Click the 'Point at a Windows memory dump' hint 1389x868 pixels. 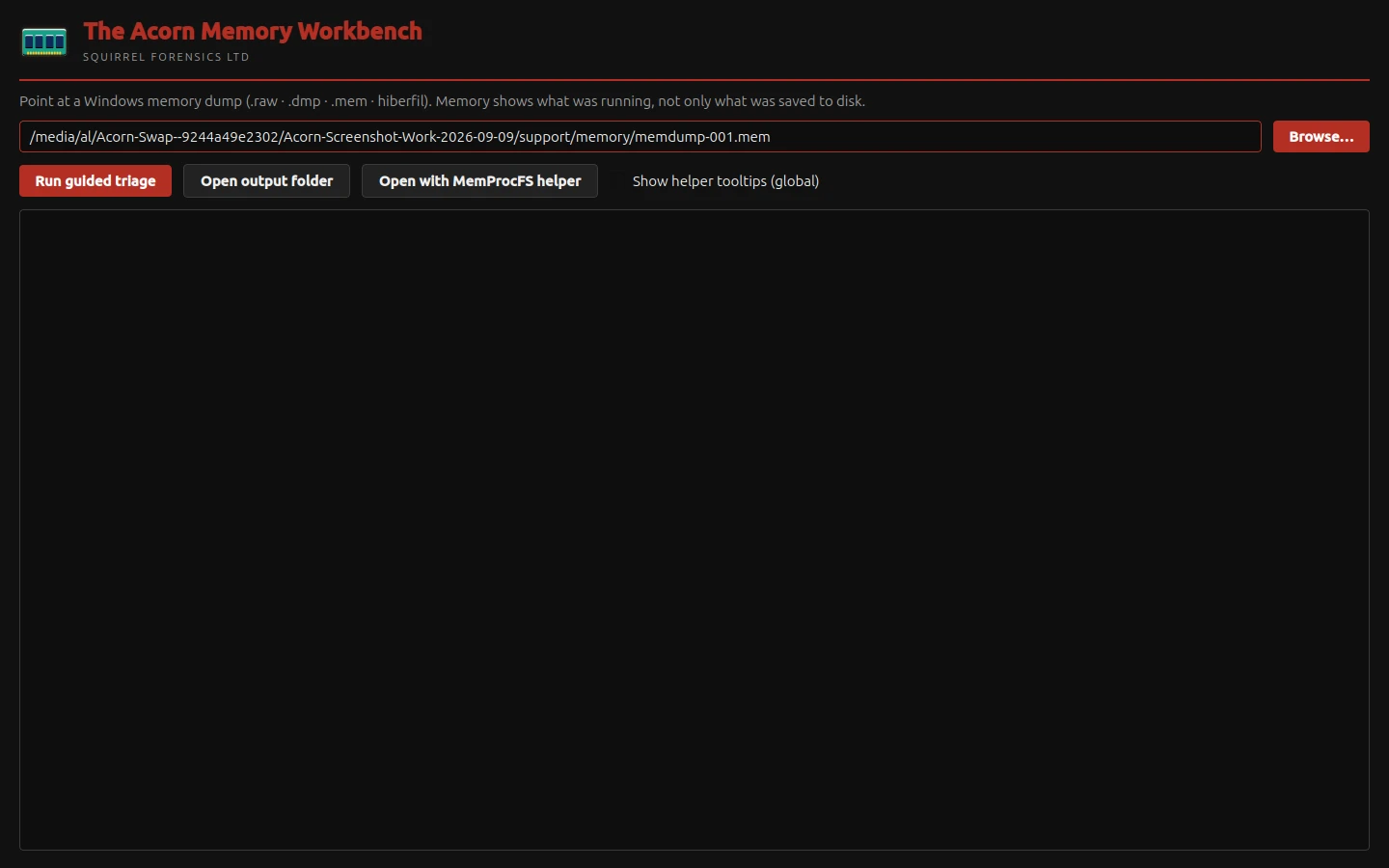442,101
